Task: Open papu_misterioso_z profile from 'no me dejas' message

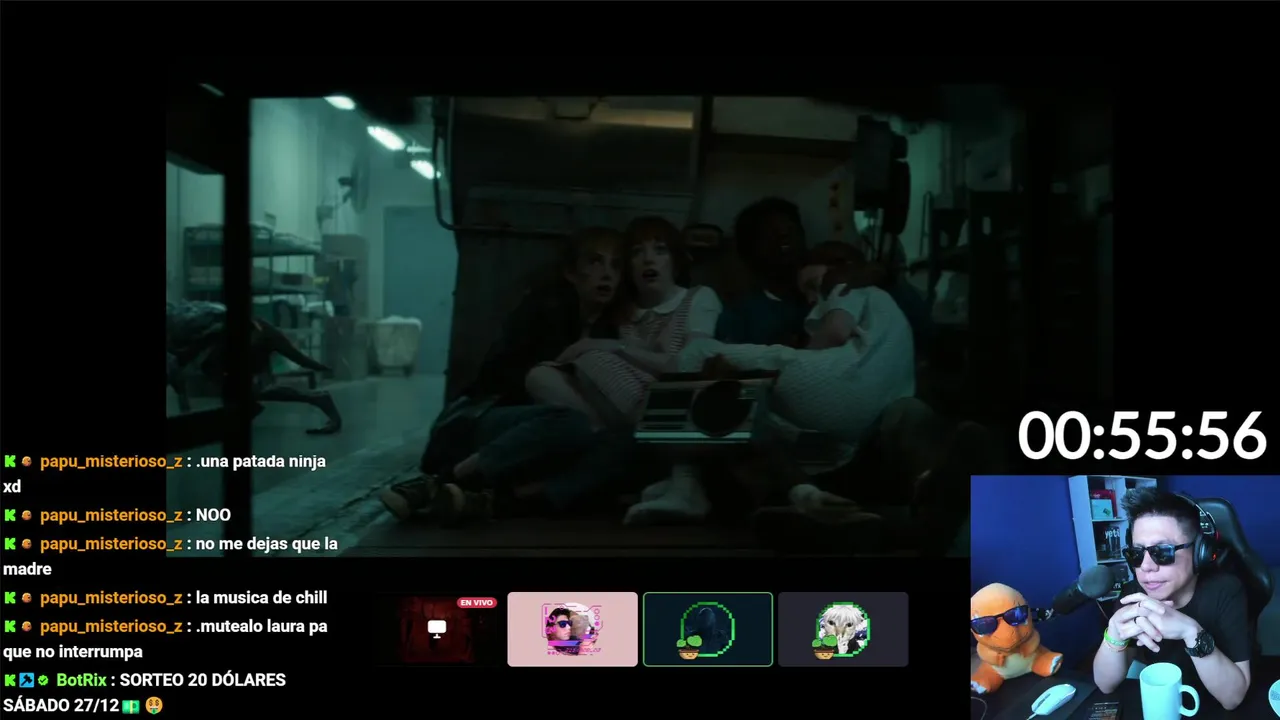Action: (x=111, y=544)
